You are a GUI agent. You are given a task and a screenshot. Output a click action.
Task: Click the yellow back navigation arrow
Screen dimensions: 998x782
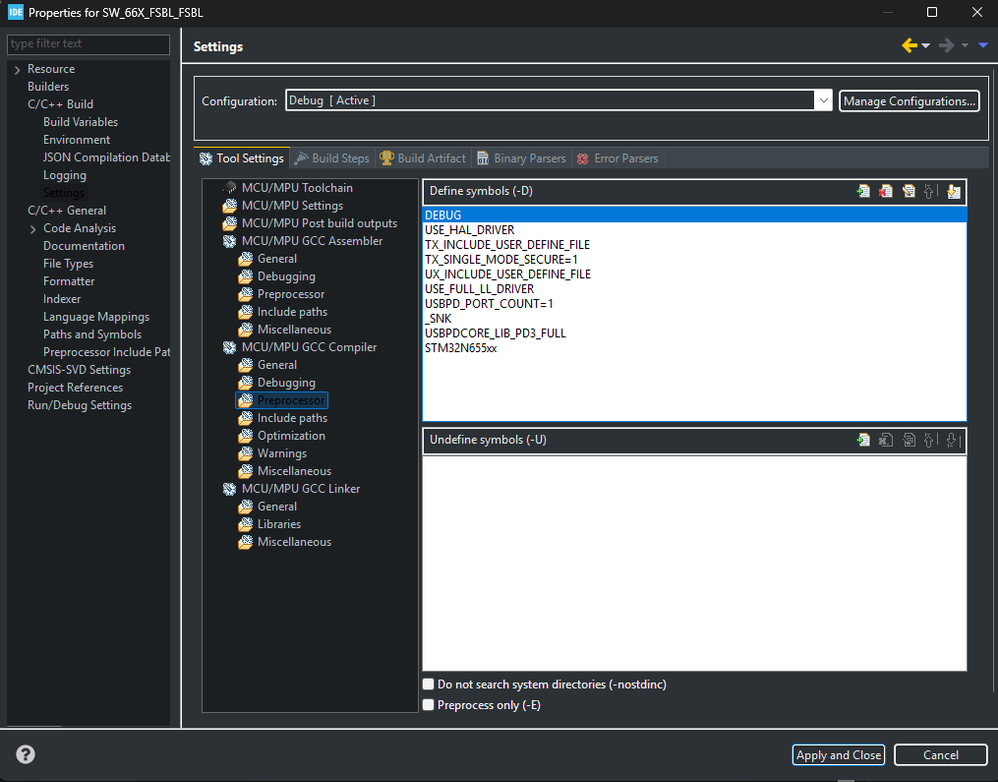coord(910,46)
